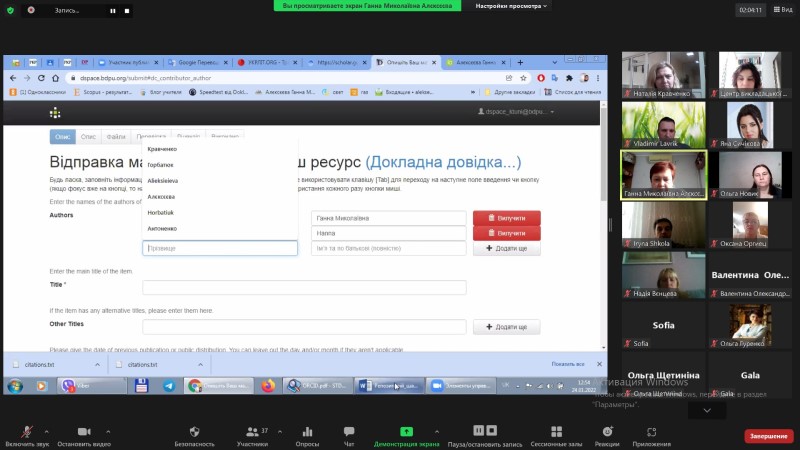This screenshot has height=450, width=800.
Task: Click the red End meeting button
Action: tap(768, 436)
